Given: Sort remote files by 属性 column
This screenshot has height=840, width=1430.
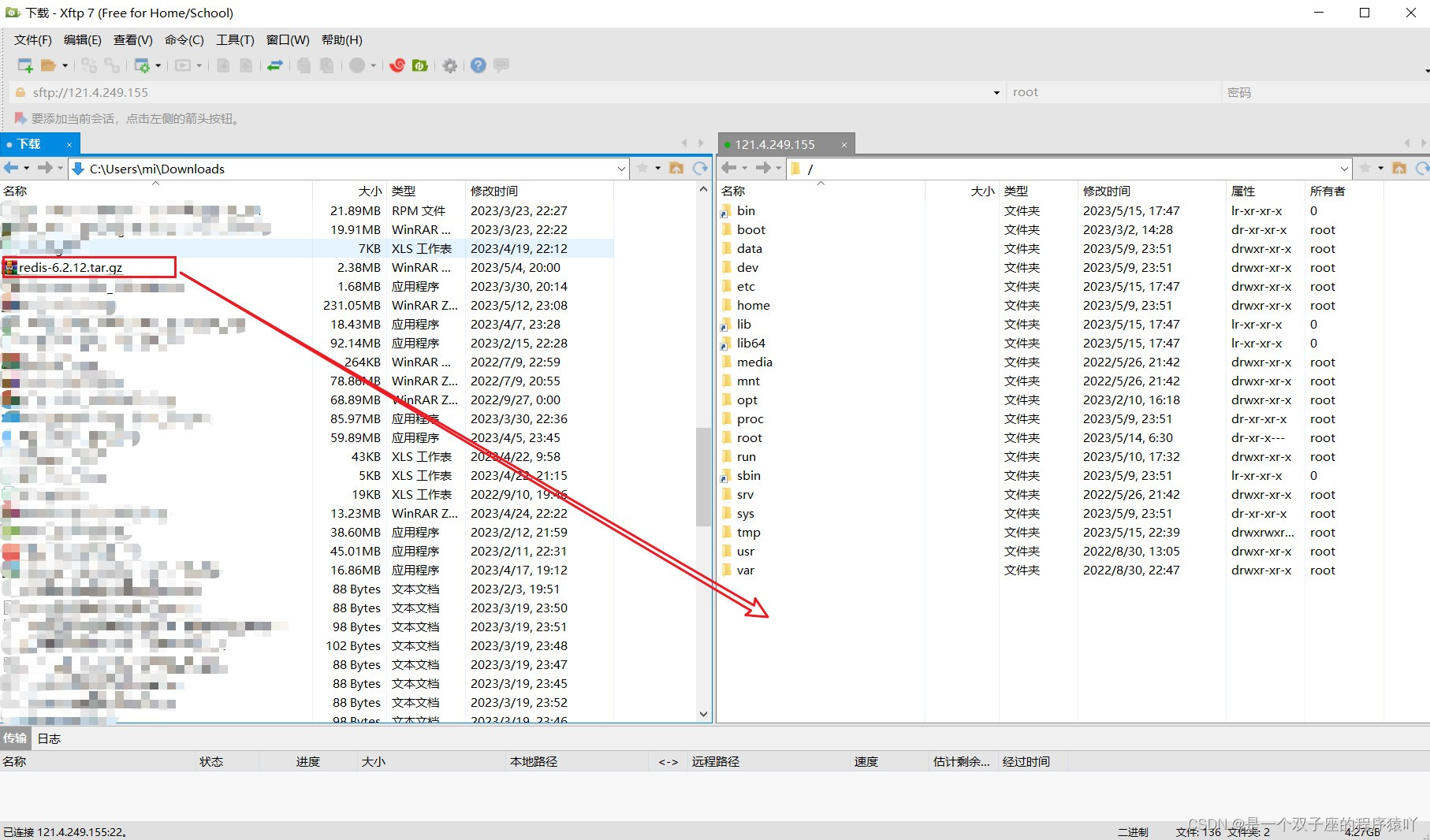Looking at the screenshot, I should (x=1243, y=191).
